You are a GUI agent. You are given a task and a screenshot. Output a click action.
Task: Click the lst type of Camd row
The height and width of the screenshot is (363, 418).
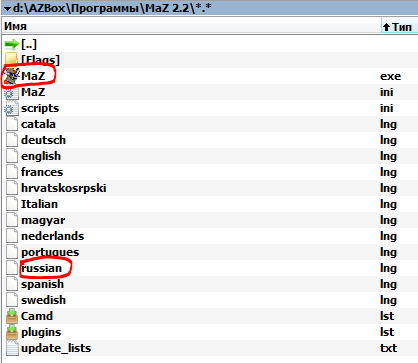click(x=387, y=316)
